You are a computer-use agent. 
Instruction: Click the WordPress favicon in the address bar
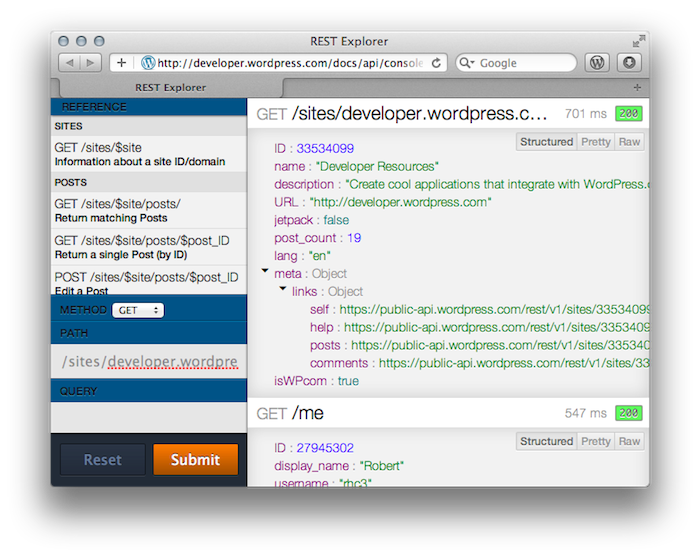tap(149, 63)
